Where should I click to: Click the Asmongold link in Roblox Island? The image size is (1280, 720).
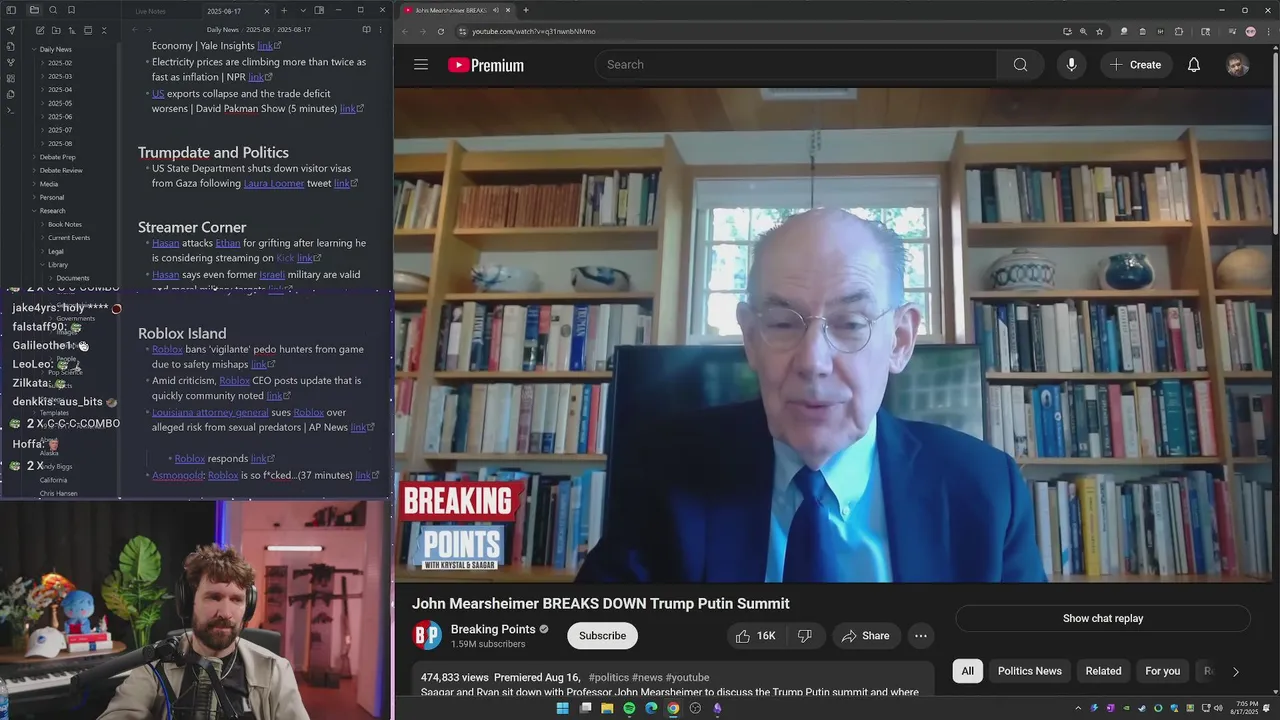pos(178,475)
